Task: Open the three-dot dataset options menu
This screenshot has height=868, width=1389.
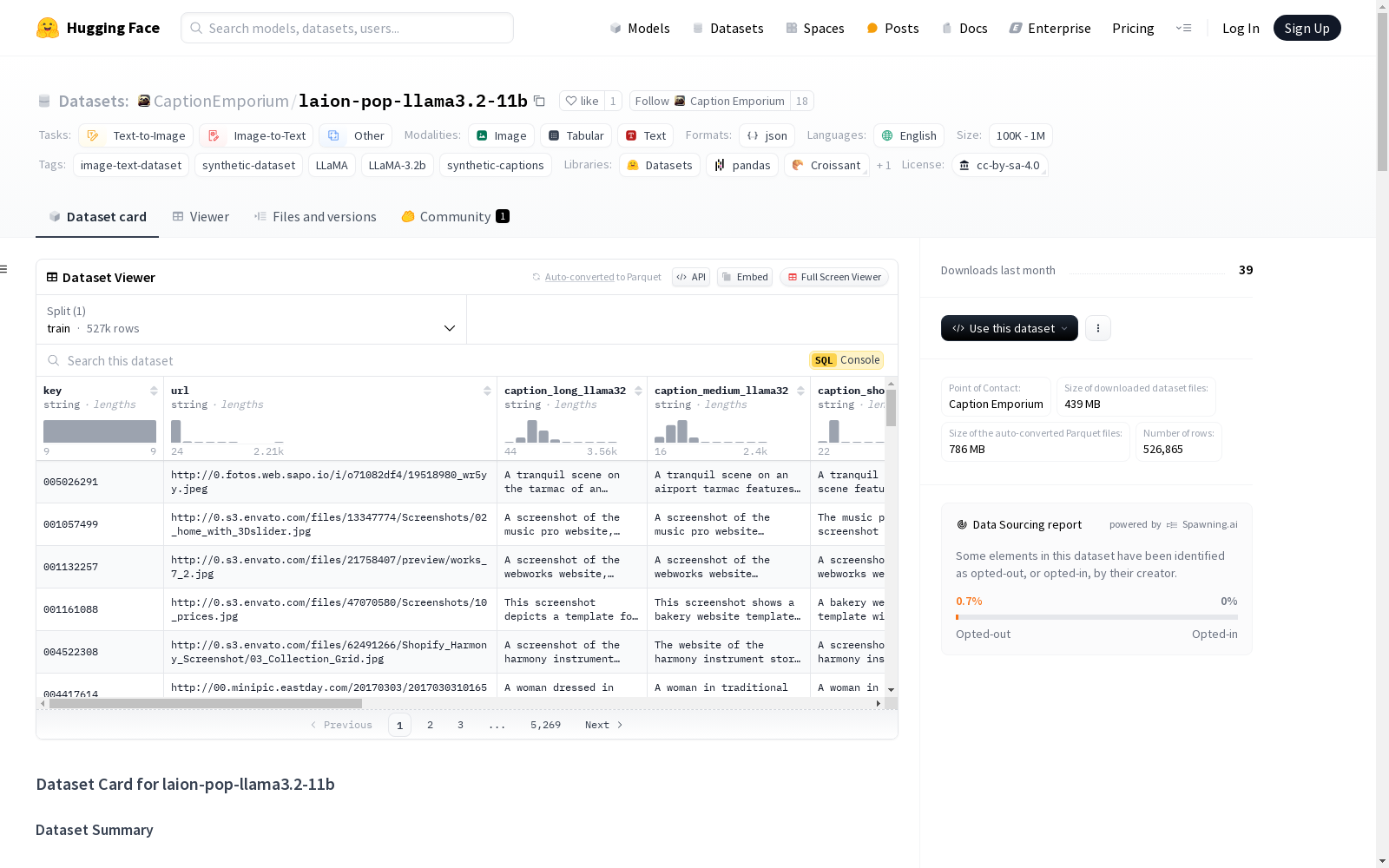Action: tap(1098, 328)
